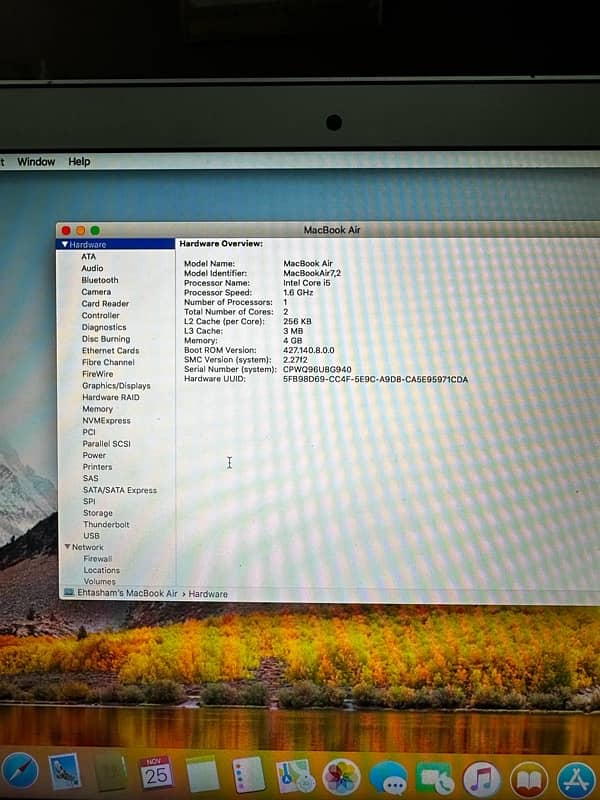Viewport: 600px width, 800px height.
Task: Click the Model Identifier MacBookAir7,2 value
Action: tap(312, 273)
